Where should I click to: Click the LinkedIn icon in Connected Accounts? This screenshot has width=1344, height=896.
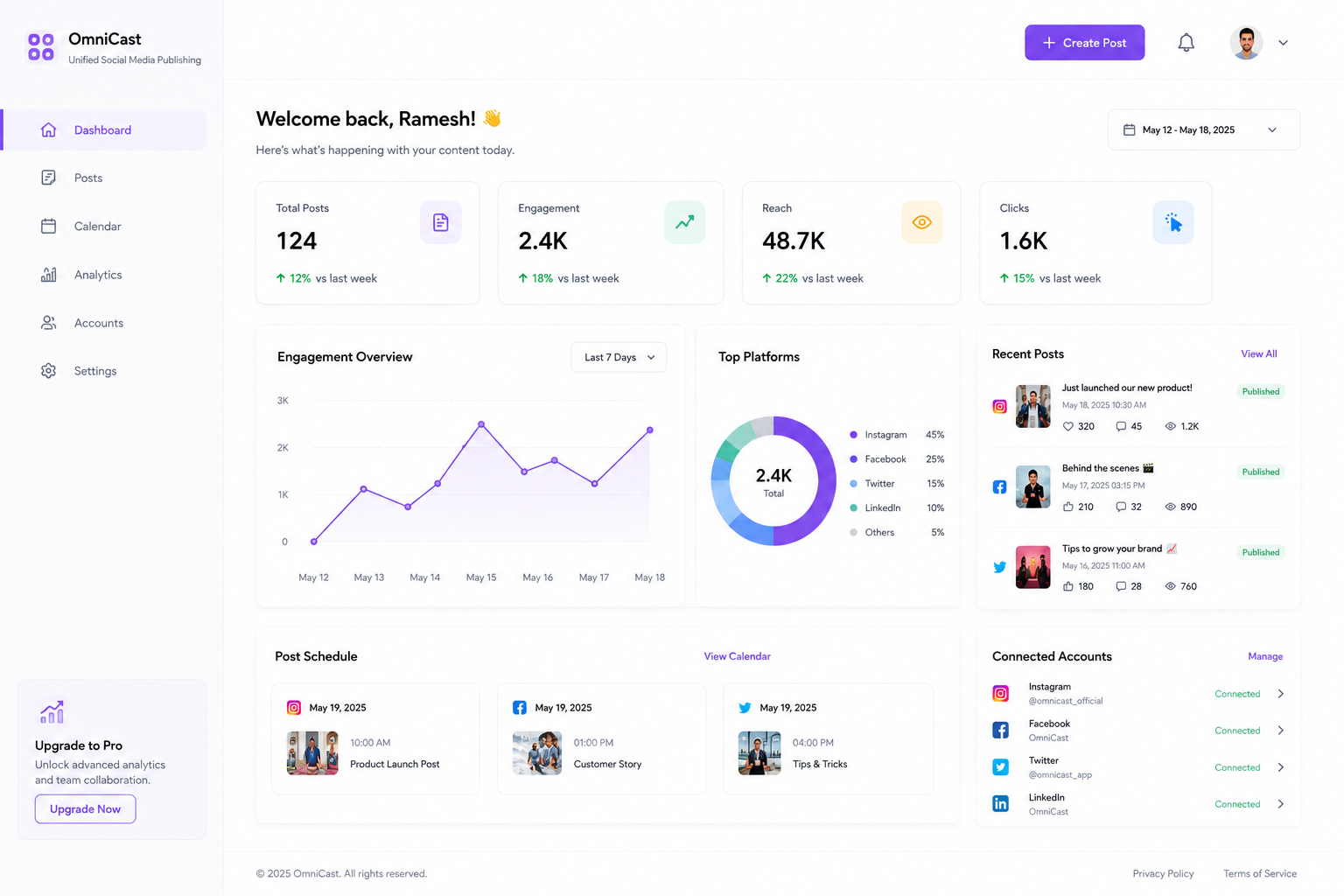1000,803
